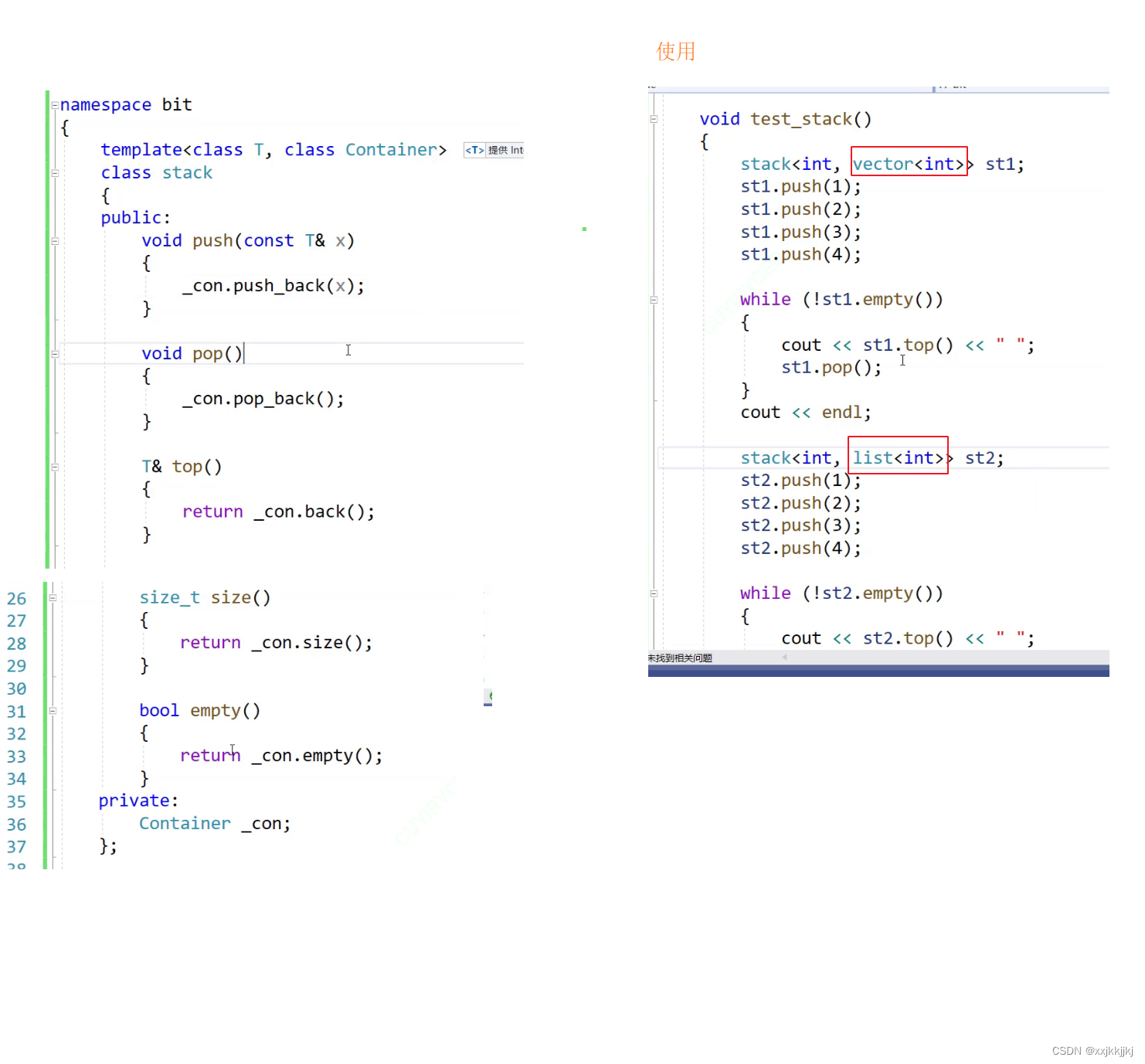1145x1064 pixels.
Task: Click the 'st2.push(4);' line
Action: [800, 549]
